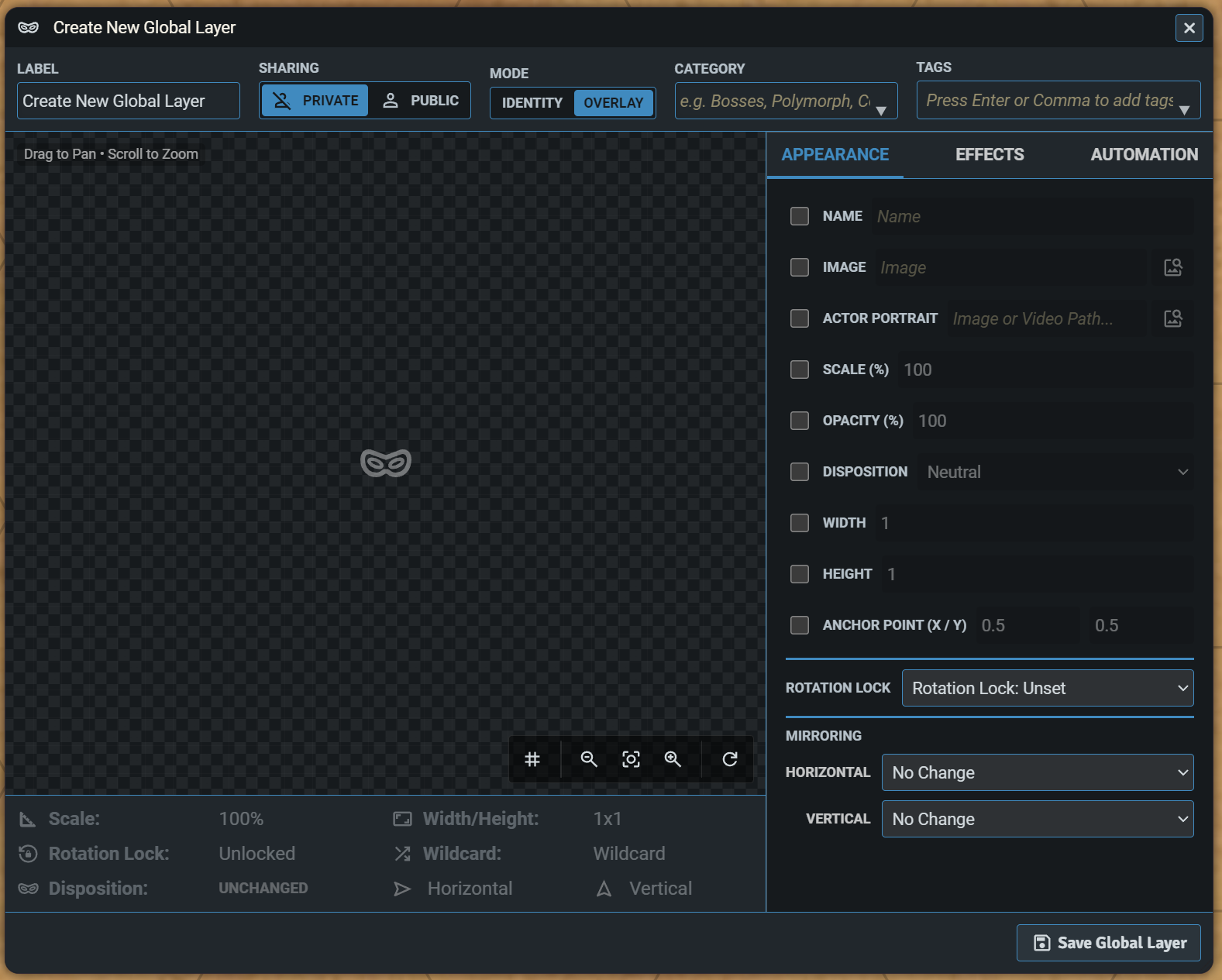Click the zoom out magnifier
This screenshot has width=1222, height=980.
[589, 759]
